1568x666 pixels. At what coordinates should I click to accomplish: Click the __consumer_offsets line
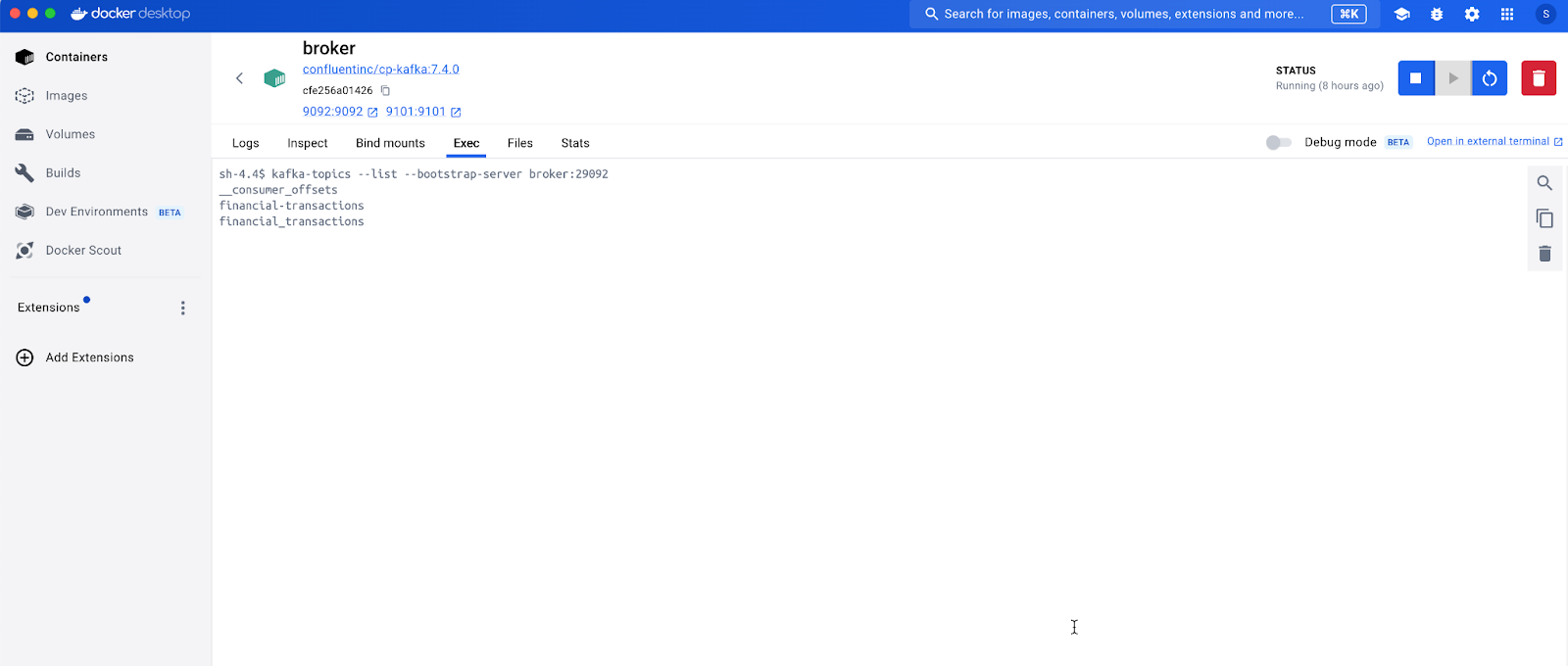(278, 190)
